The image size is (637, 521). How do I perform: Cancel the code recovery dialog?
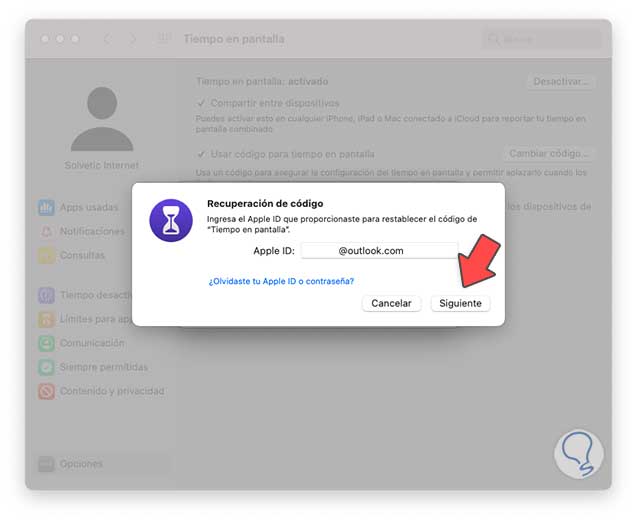coord(391,303)
